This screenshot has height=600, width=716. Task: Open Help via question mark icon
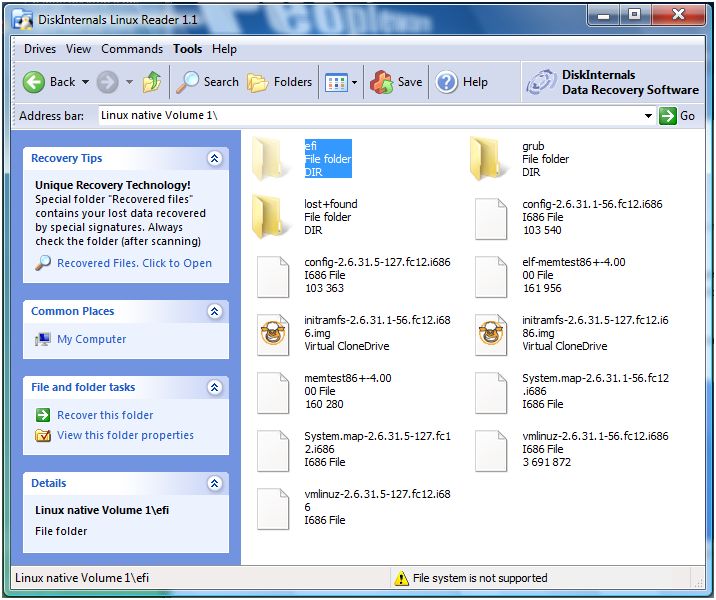click(446, 82)
